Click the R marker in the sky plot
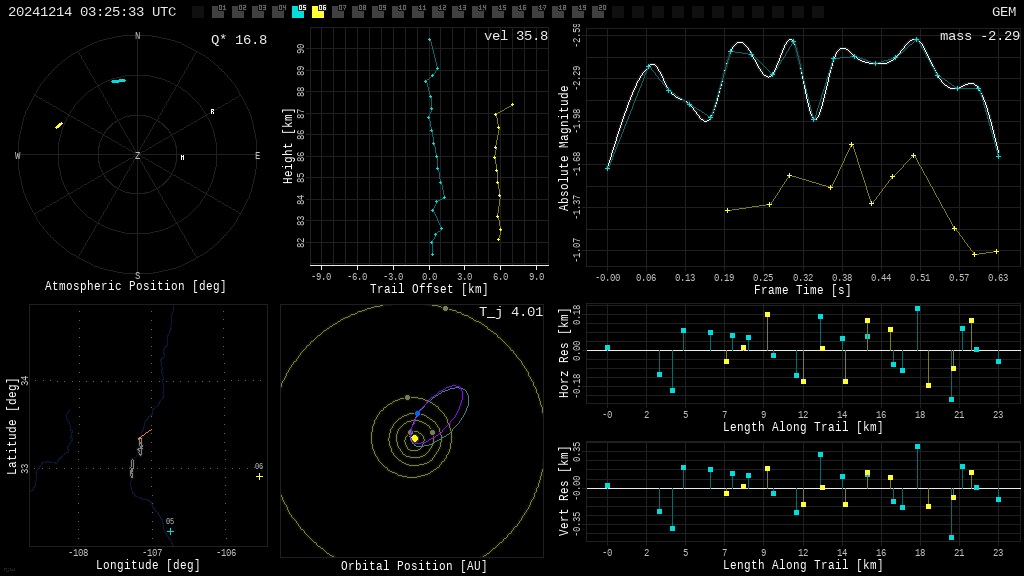 click(212, 112)
